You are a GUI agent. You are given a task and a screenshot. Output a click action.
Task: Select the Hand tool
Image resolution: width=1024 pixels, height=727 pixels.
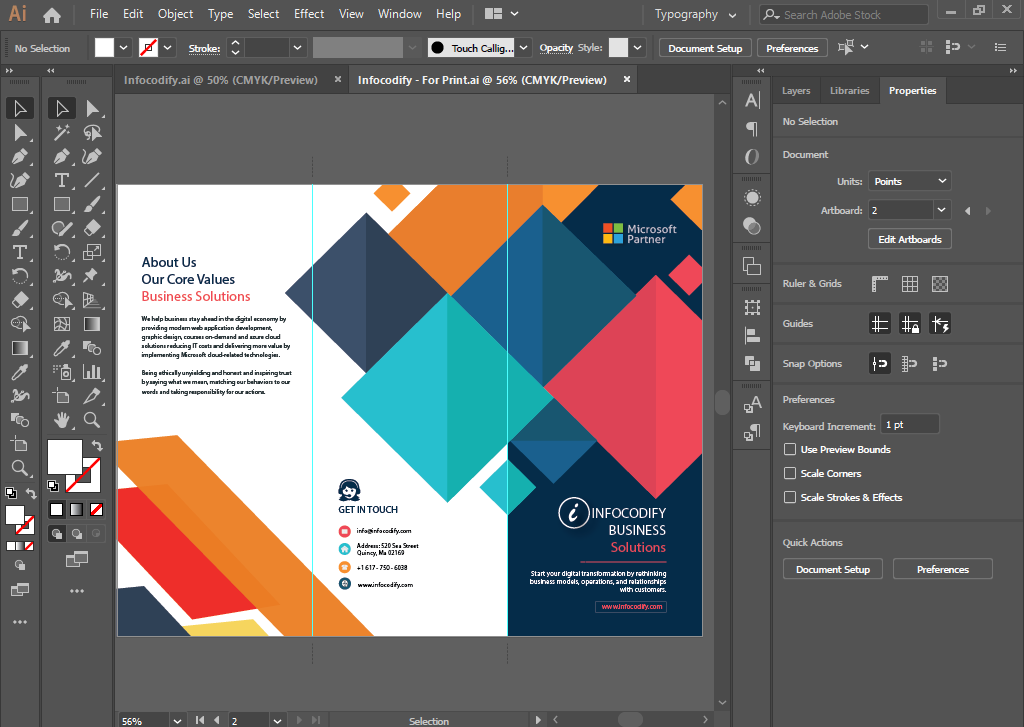[x=62, y=420]
